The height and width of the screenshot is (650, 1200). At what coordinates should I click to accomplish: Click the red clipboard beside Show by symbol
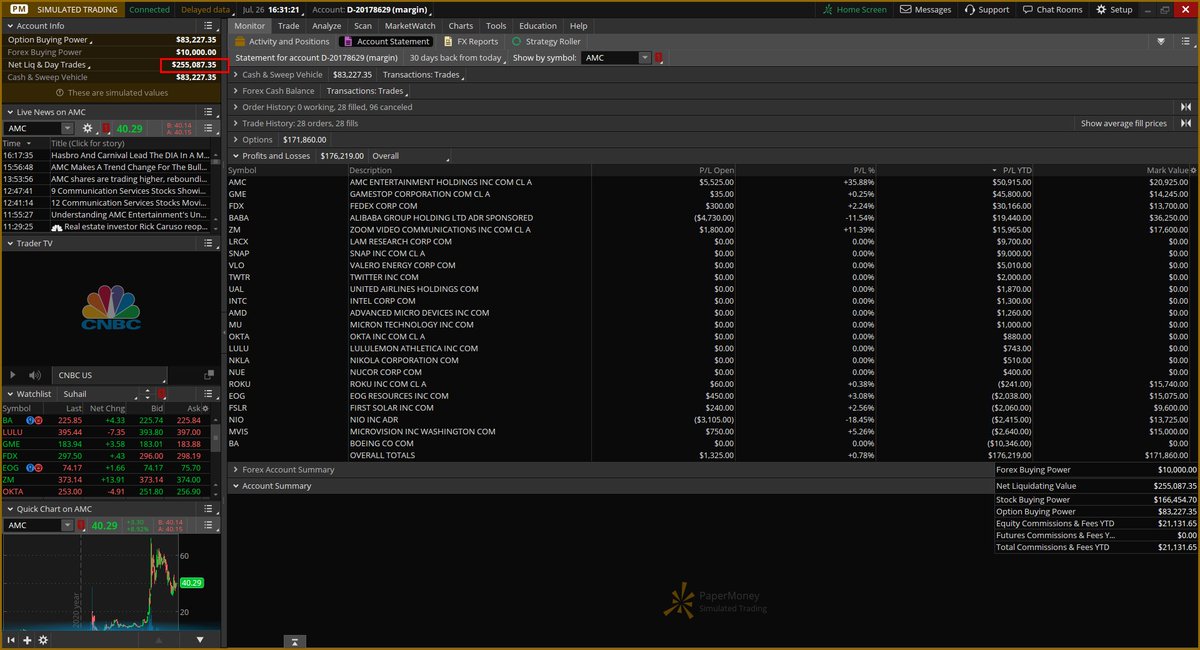pos(658,58)
